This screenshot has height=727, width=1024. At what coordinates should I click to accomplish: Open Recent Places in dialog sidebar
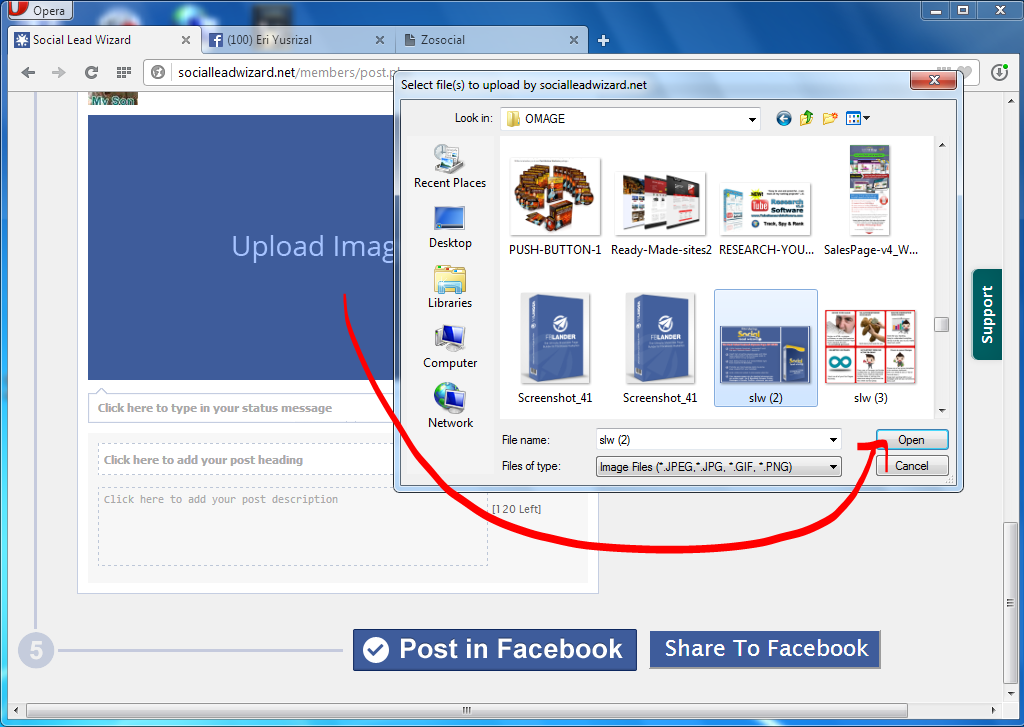[450, 167]
